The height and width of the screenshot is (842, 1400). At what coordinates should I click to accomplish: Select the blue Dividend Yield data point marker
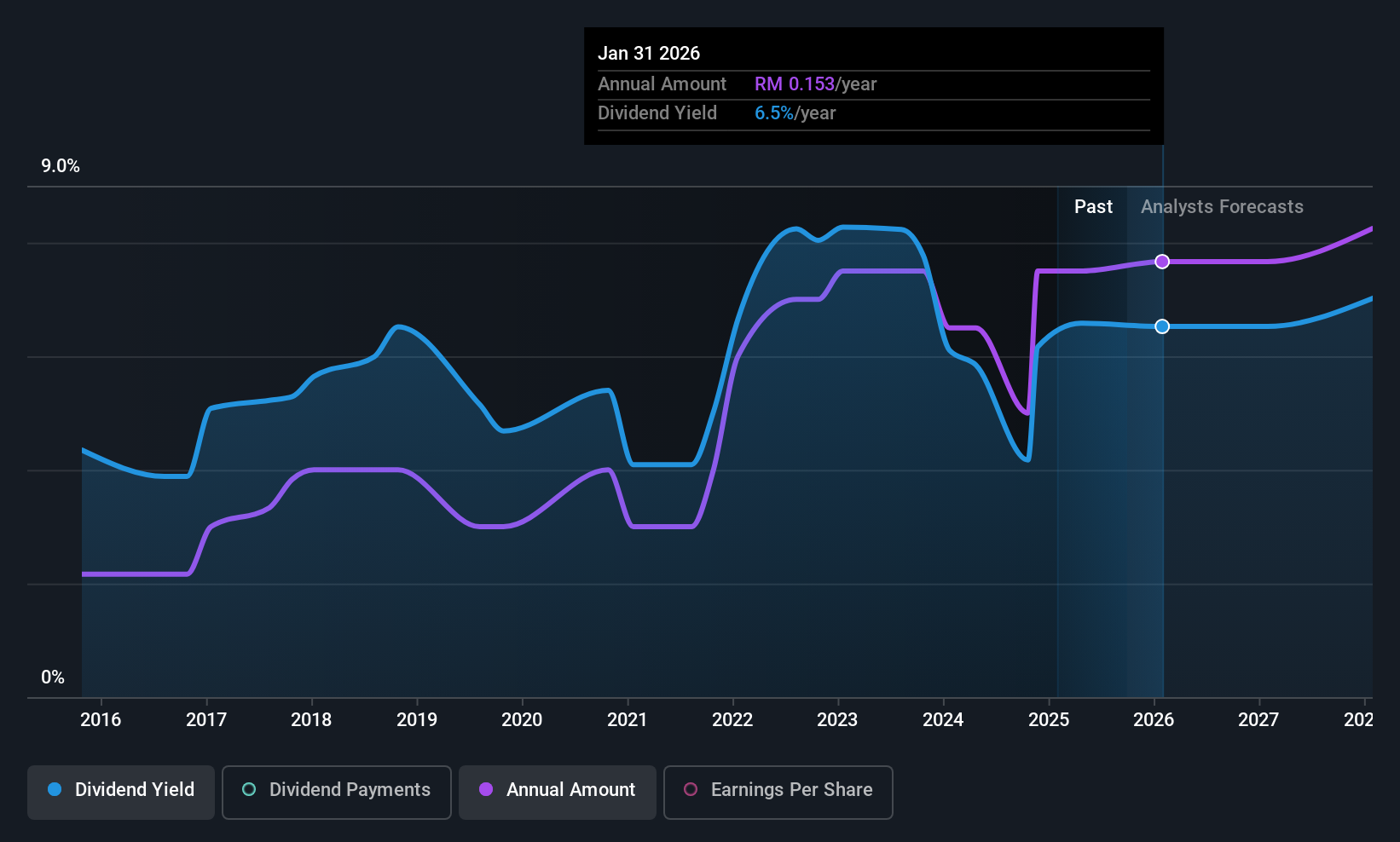(1162, 326)
